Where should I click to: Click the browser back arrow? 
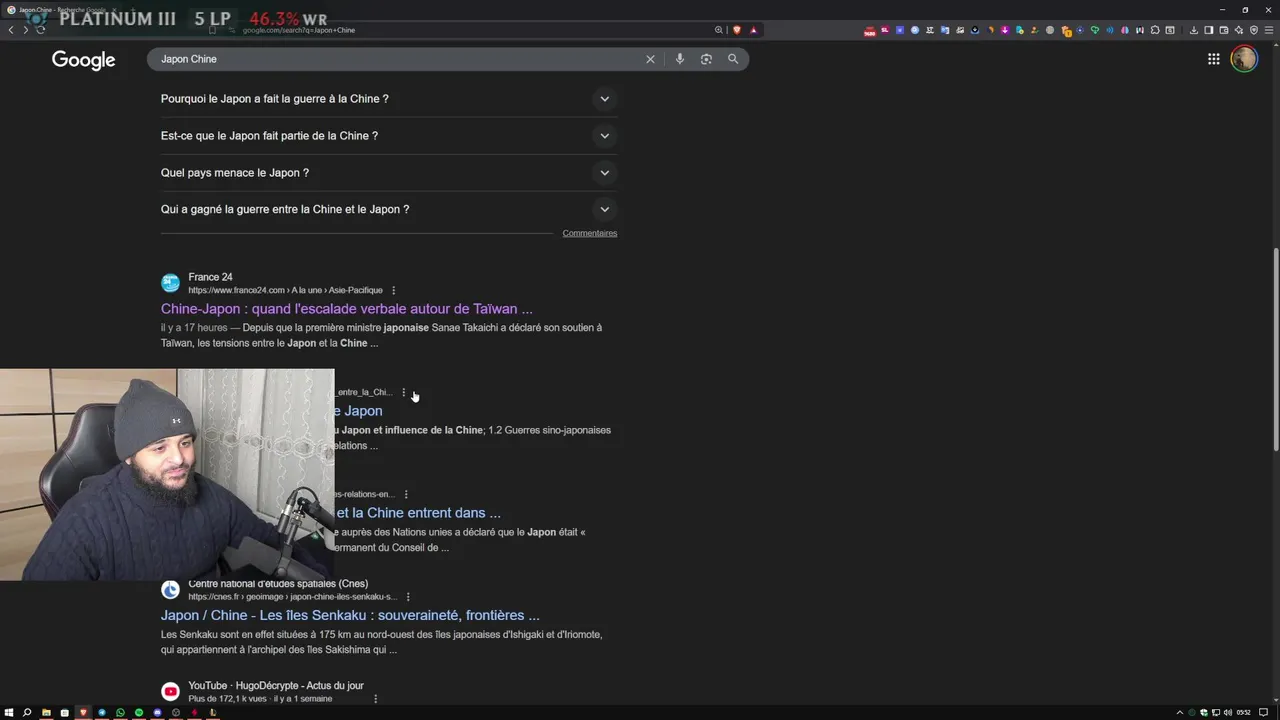11,30
